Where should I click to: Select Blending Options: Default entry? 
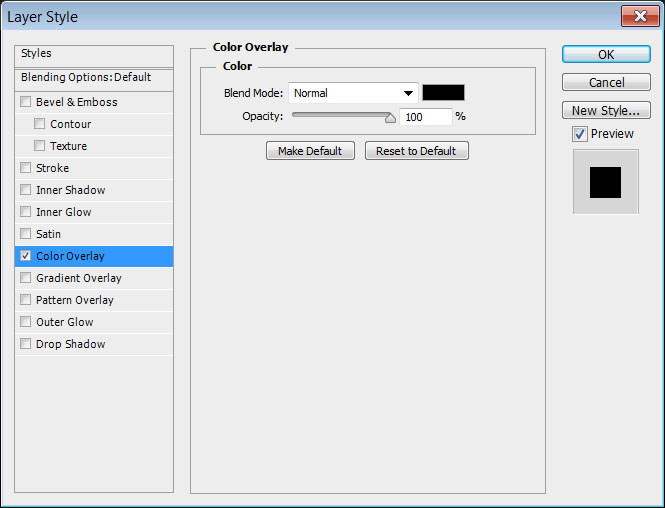coord(86,77)
